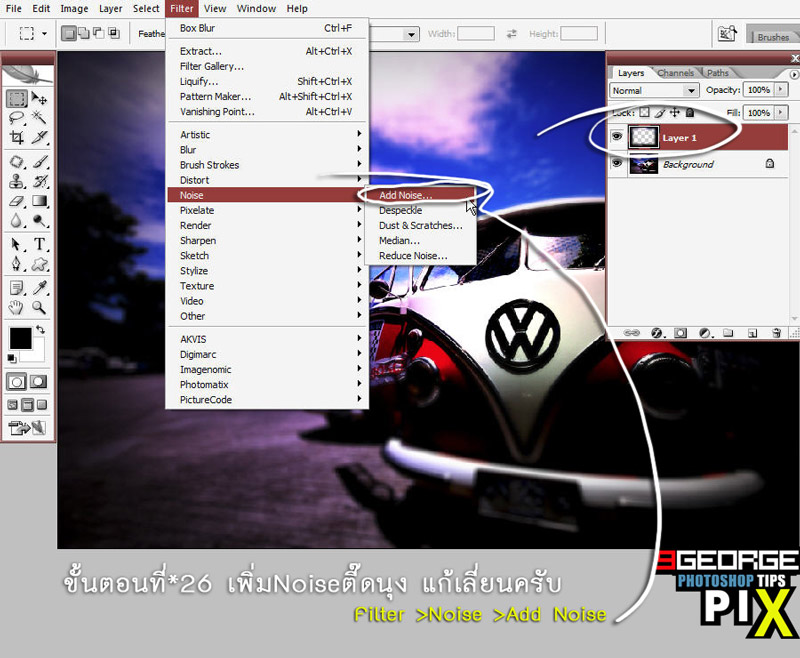The image size is (800, 658).
Task: Open the adjustment layer menu
Action: (x=705, y=333)
